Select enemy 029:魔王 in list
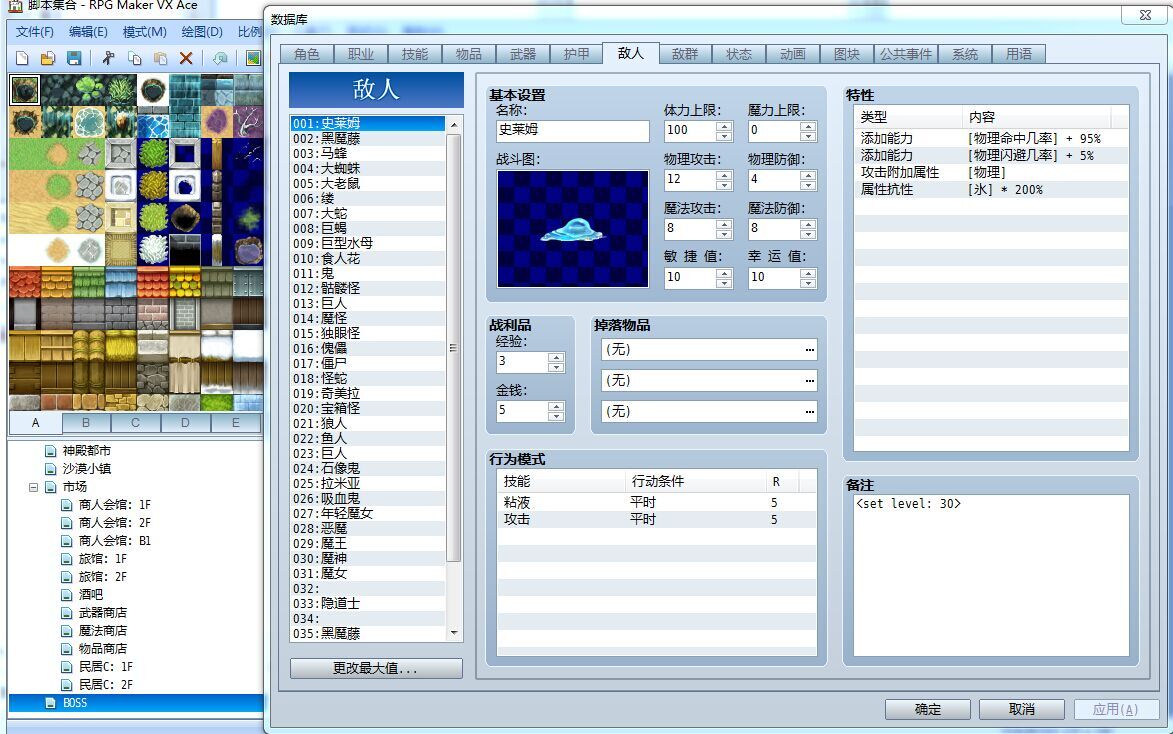 pos(367,543)
